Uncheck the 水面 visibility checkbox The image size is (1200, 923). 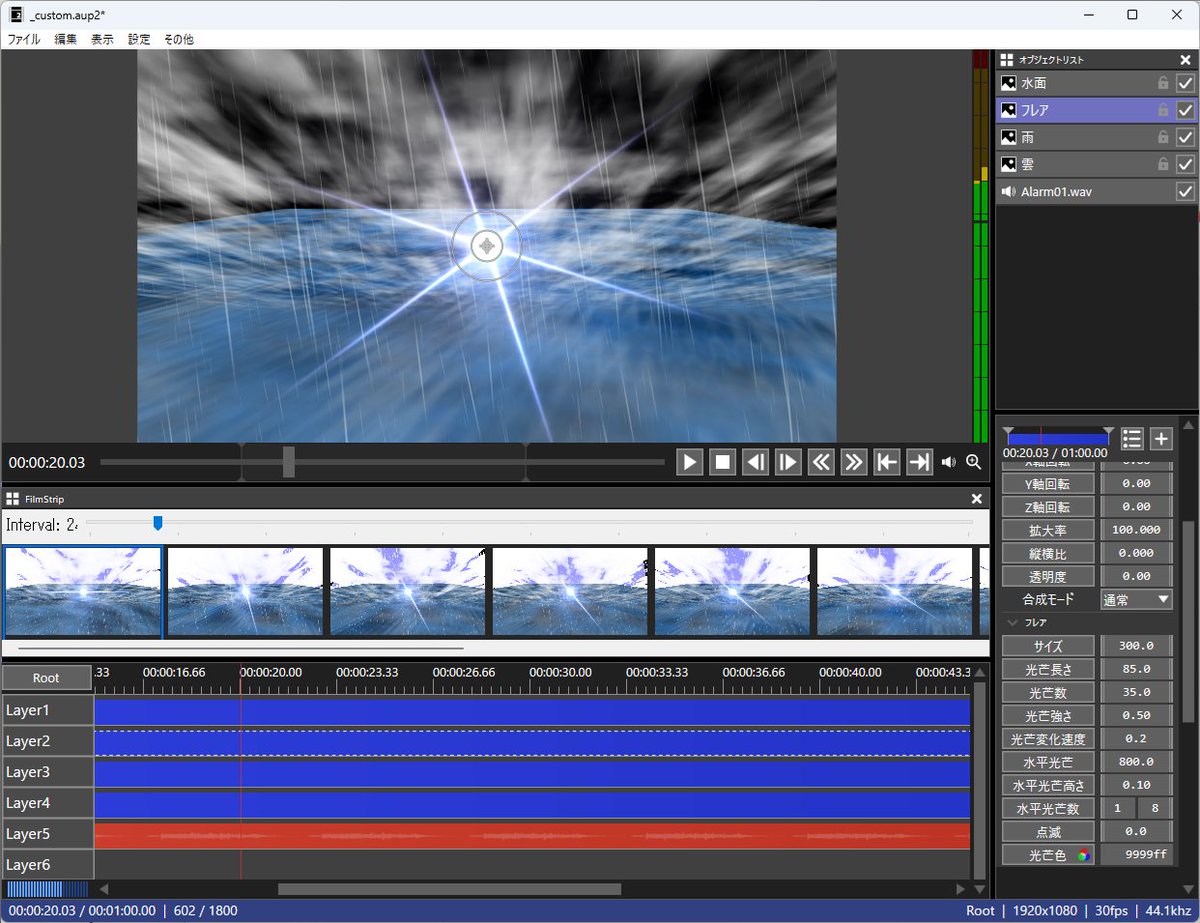coord(1186,84)
